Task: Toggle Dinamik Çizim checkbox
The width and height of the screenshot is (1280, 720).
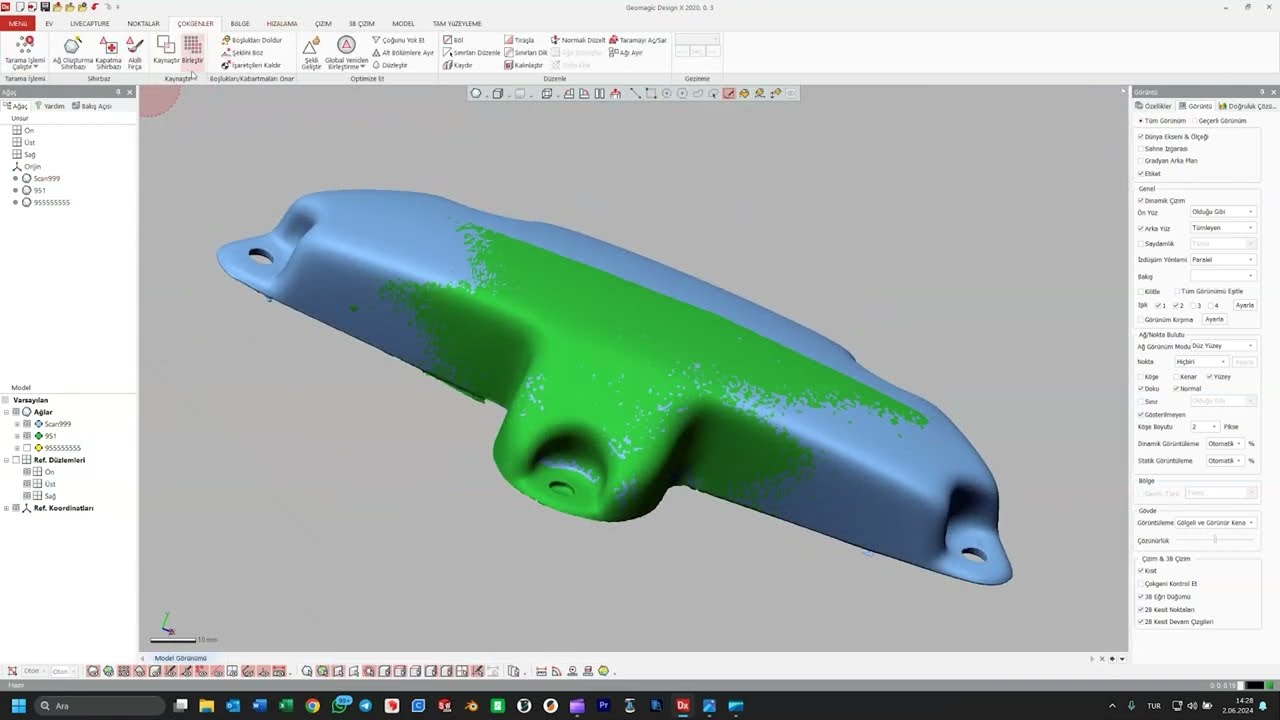Action: (x=1141, y=200)
